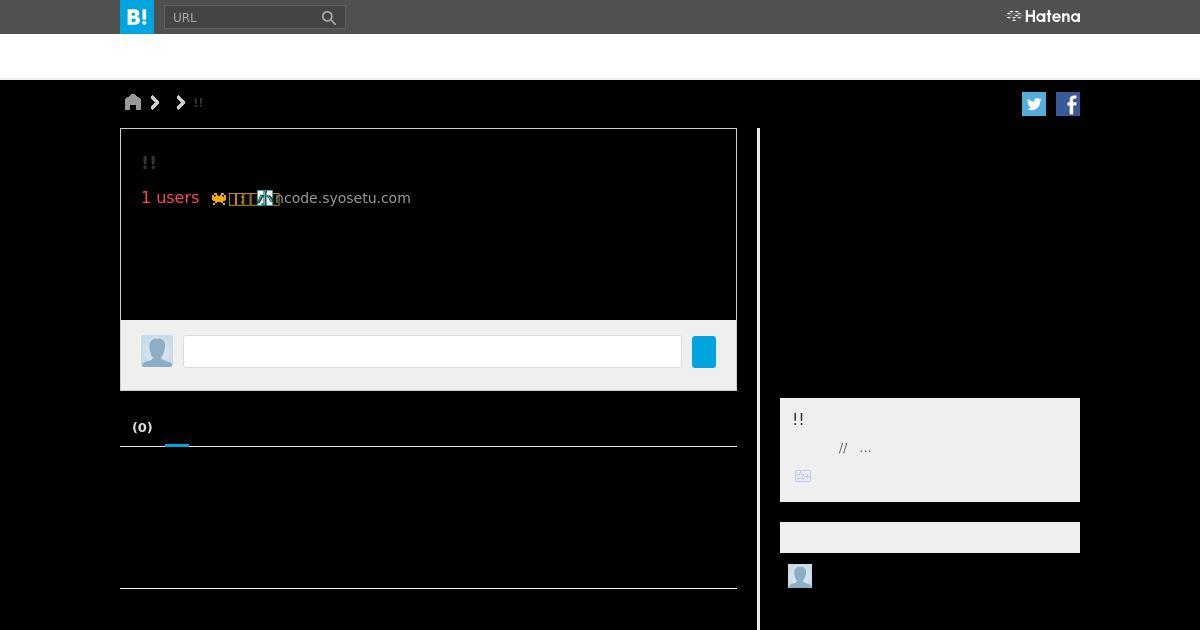Image resolution: width=1200 pixels, height=630 pixels.
Task: Click the magnifier search icon in header
Action: [329, 17]
